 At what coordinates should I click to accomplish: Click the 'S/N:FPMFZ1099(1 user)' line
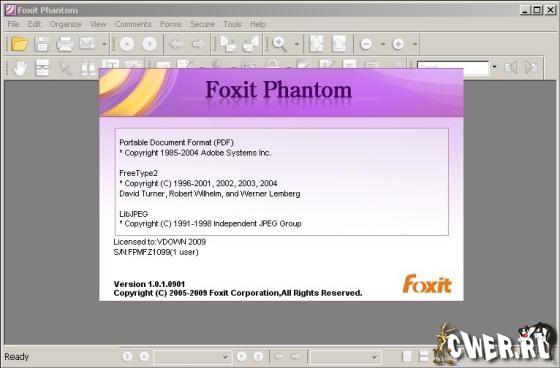point(156,252)
